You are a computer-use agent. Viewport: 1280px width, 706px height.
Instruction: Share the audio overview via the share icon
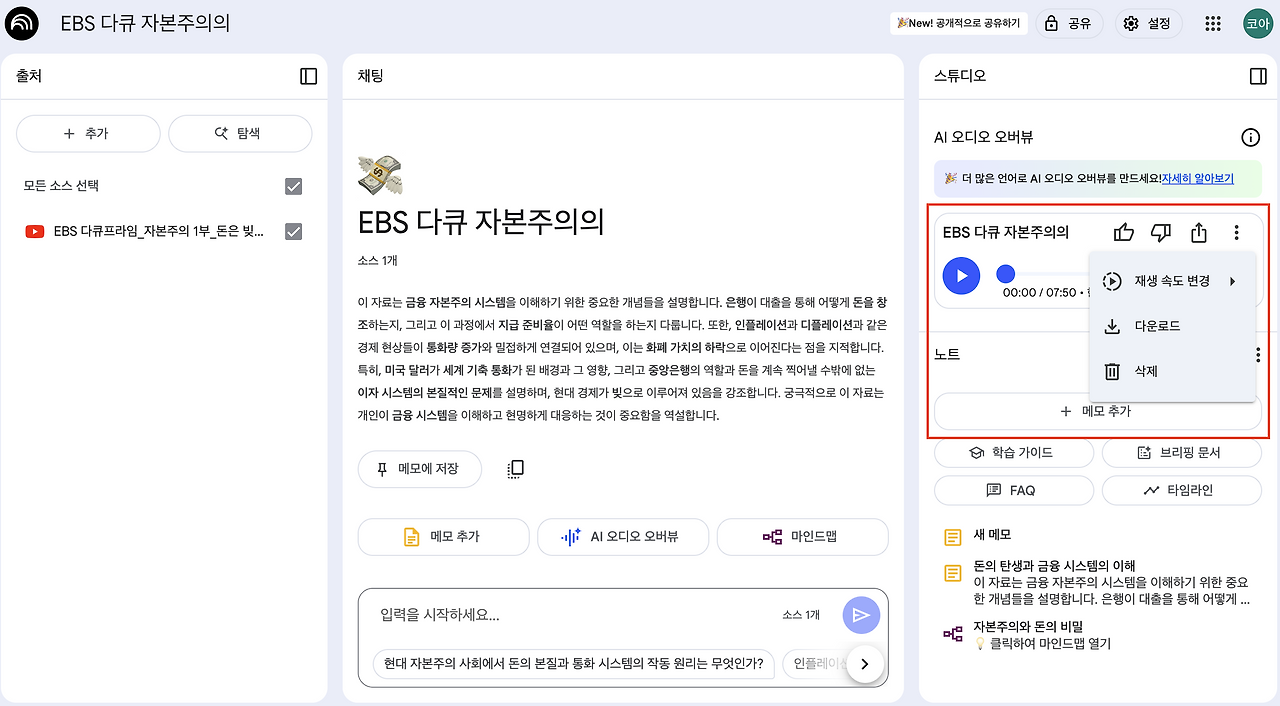tap(1198, 231)
